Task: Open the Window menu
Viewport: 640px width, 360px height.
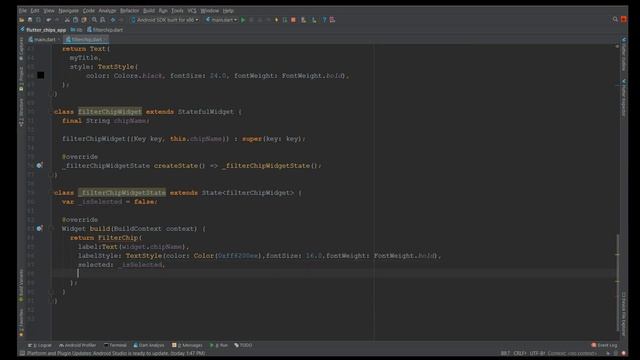Action: [x=209, y=11]
